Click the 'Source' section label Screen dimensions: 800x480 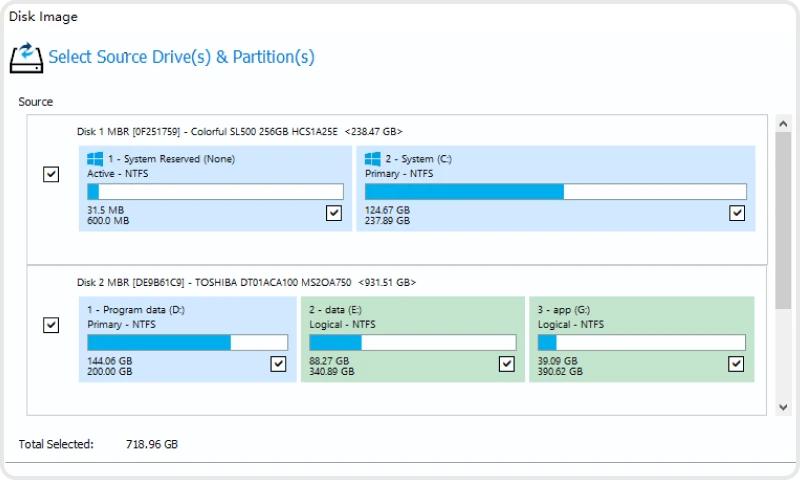click(36, 102)
